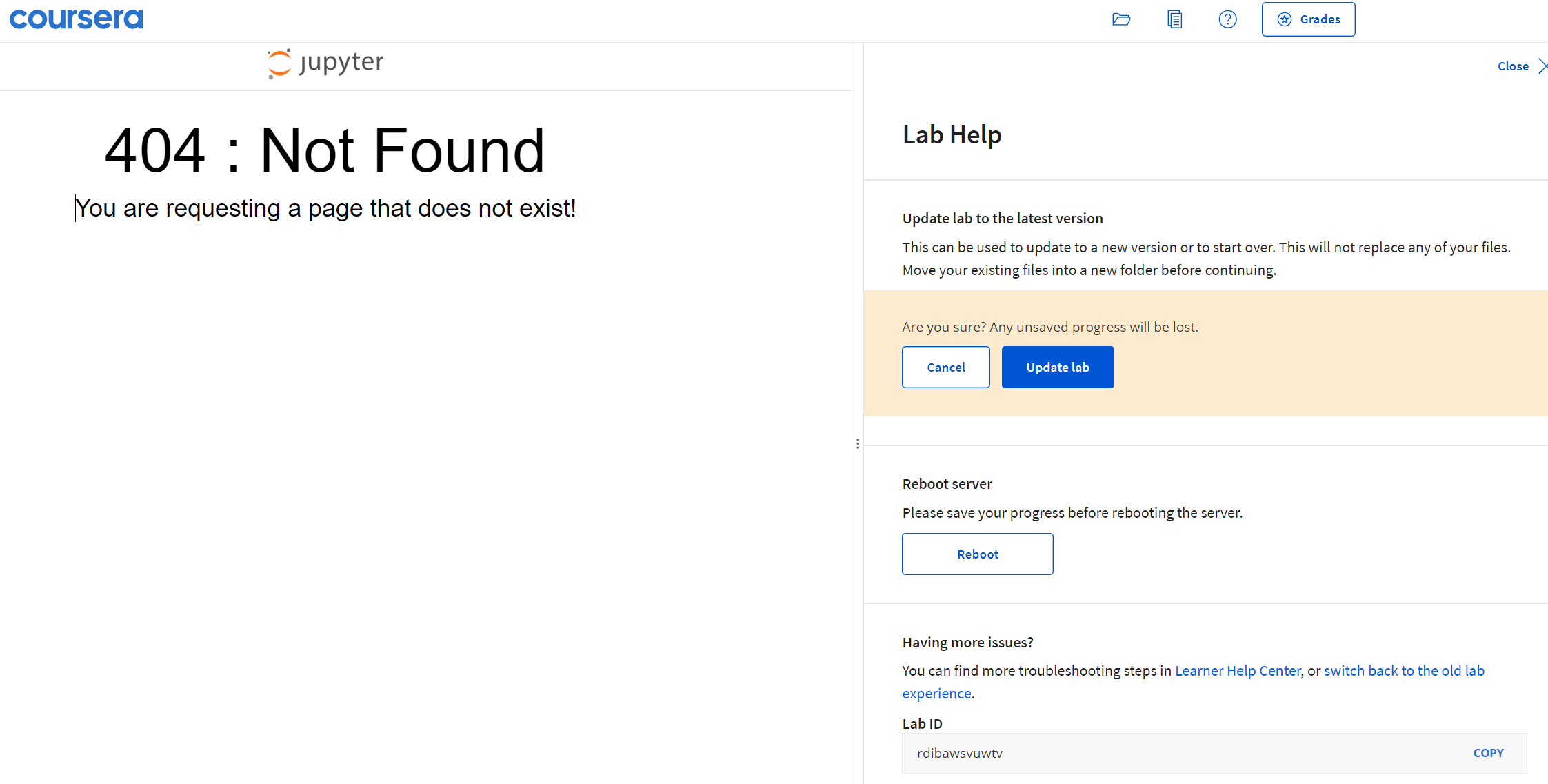Click the Jupyter logo
This screenshot has height=784, width=1548.
coord(325,63)
